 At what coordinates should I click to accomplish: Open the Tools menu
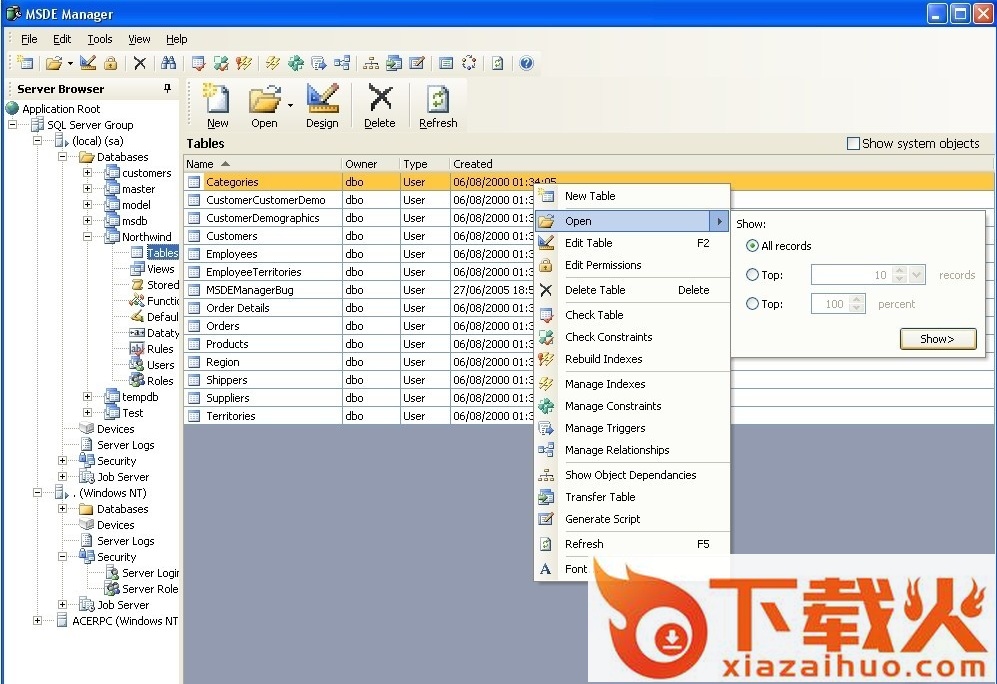tap(100, 39)
